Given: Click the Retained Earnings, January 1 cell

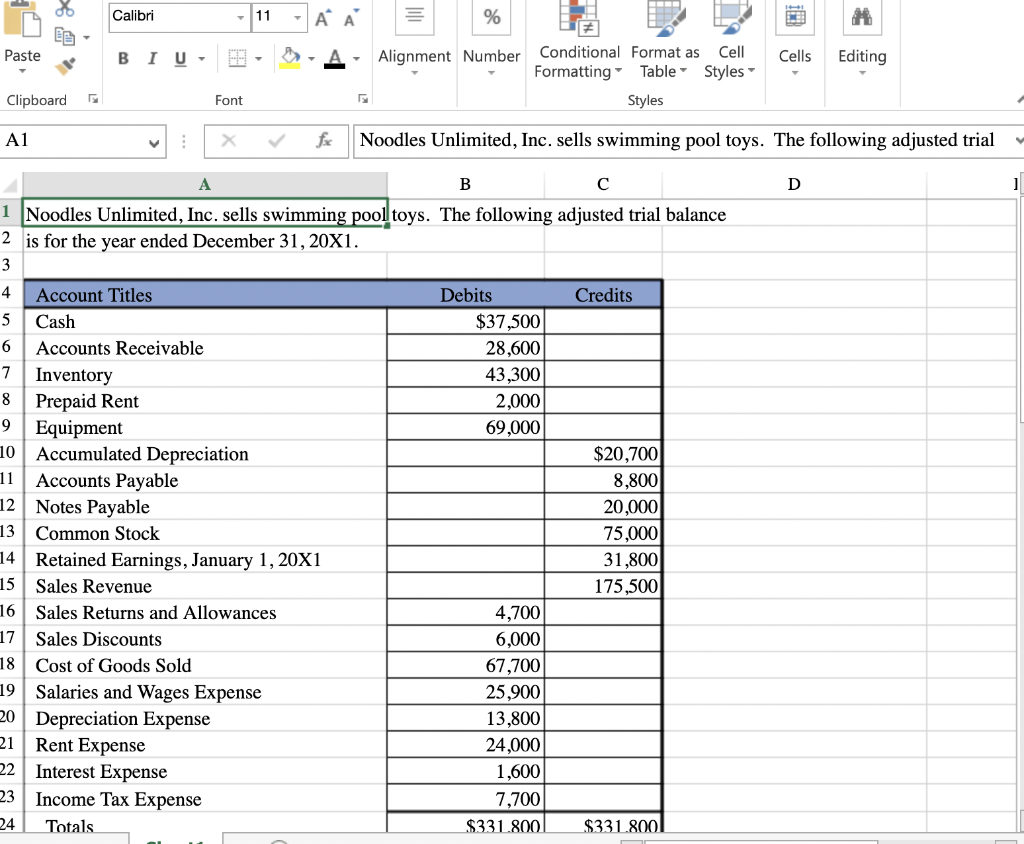Looking at the screenshot, I should pos(205,559).
